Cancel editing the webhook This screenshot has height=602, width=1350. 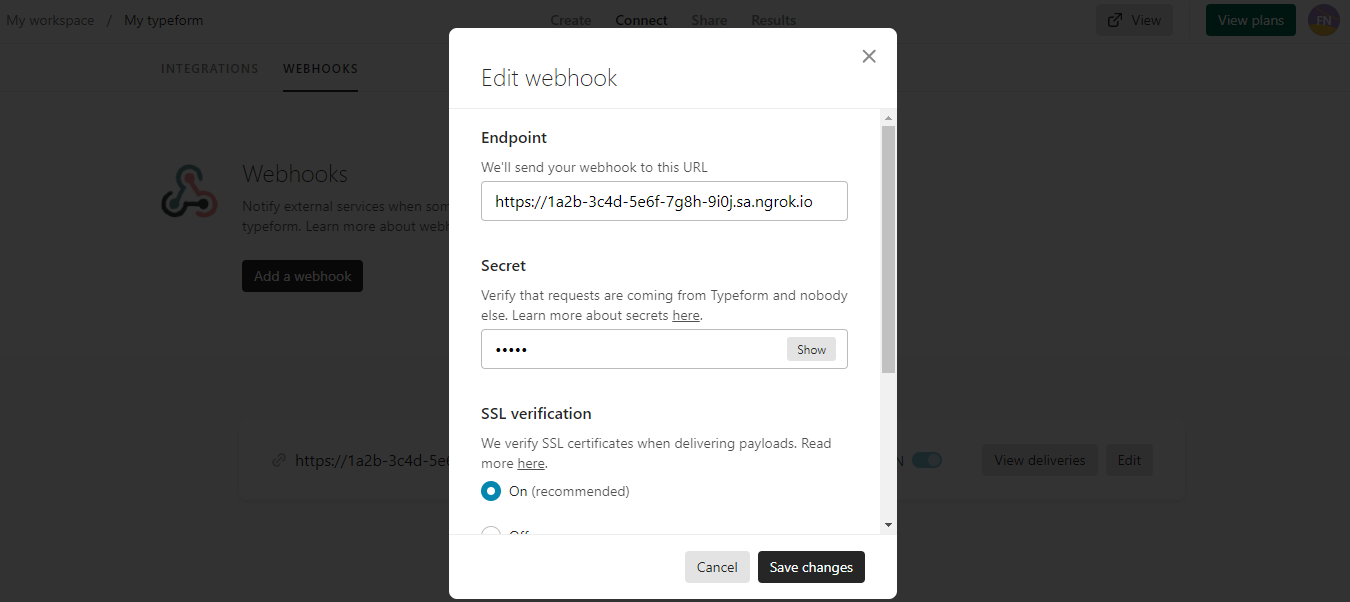pos(717,567)
